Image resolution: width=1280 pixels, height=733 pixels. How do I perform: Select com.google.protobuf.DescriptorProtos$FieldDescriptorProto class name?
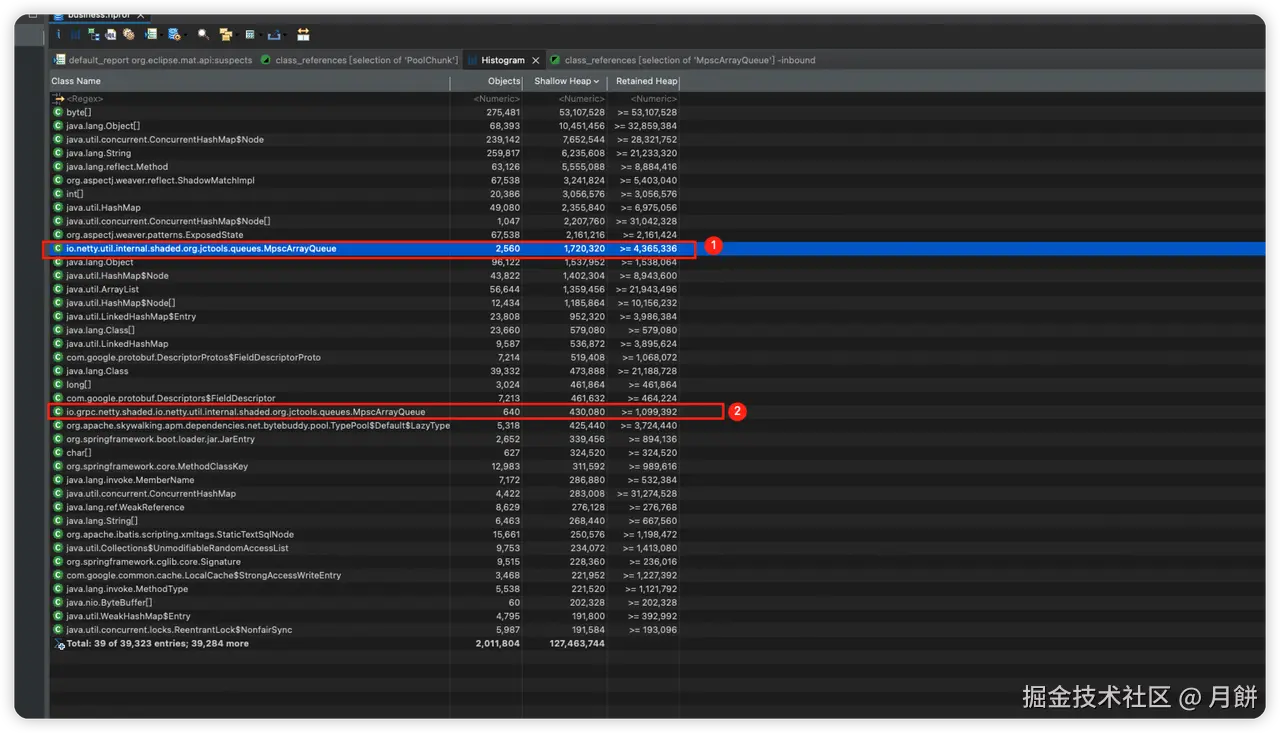pyautogui.click(x=193, y=358)
